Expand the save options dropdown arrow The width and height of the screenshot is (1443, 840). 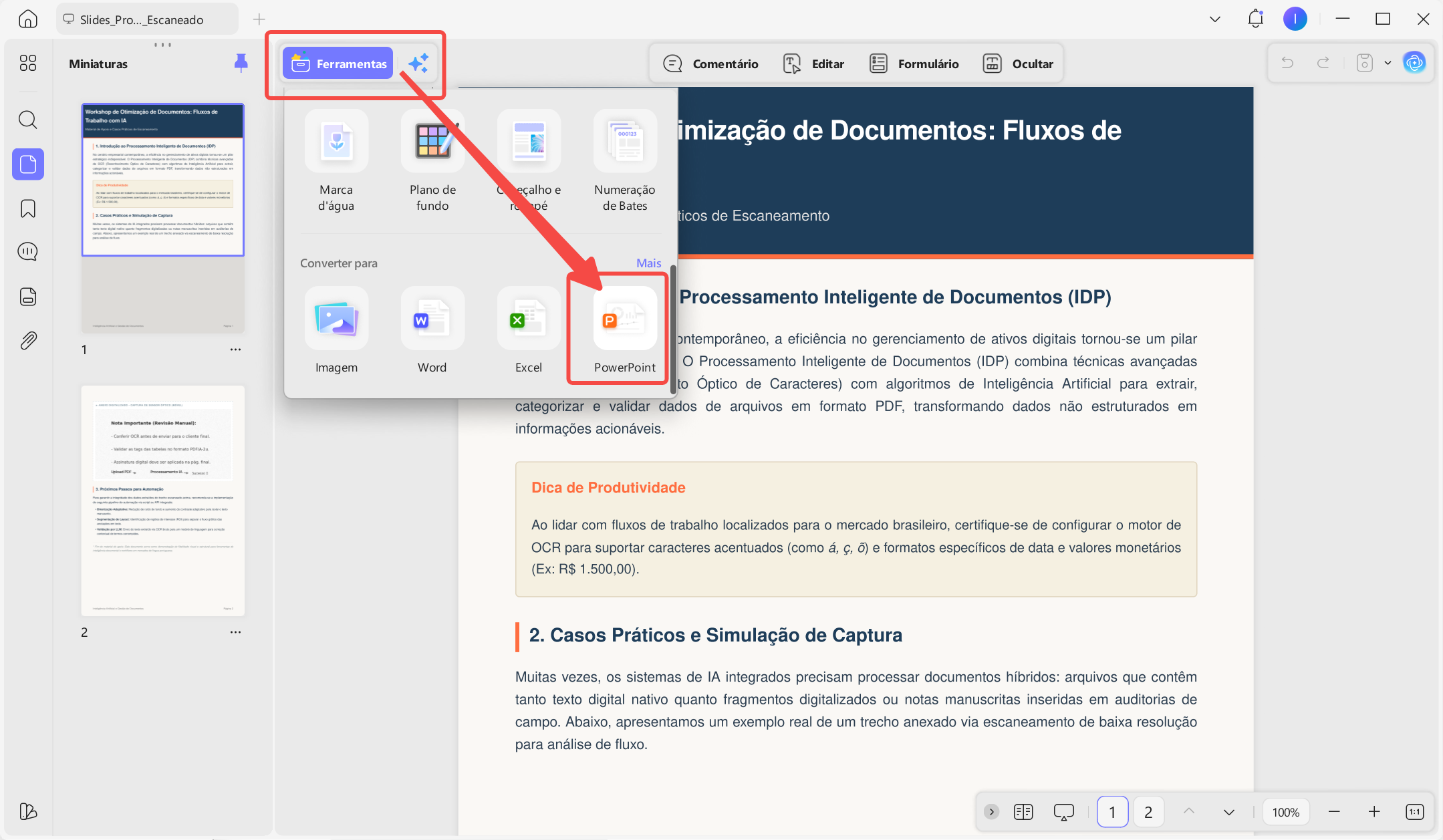pyautogui.click(x=1388, y=63)
